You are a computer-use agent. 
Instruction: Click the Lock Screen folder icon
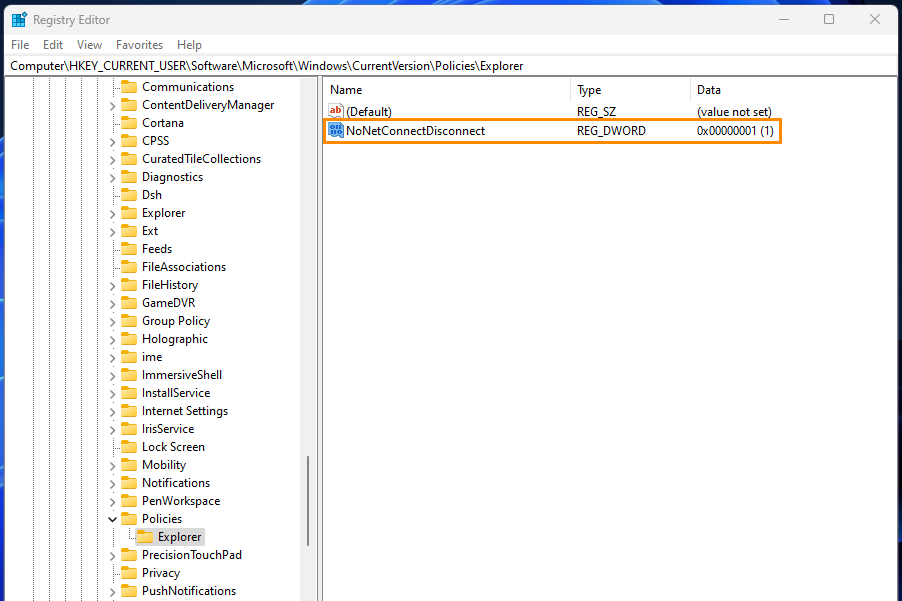click(x=129, y=447)
